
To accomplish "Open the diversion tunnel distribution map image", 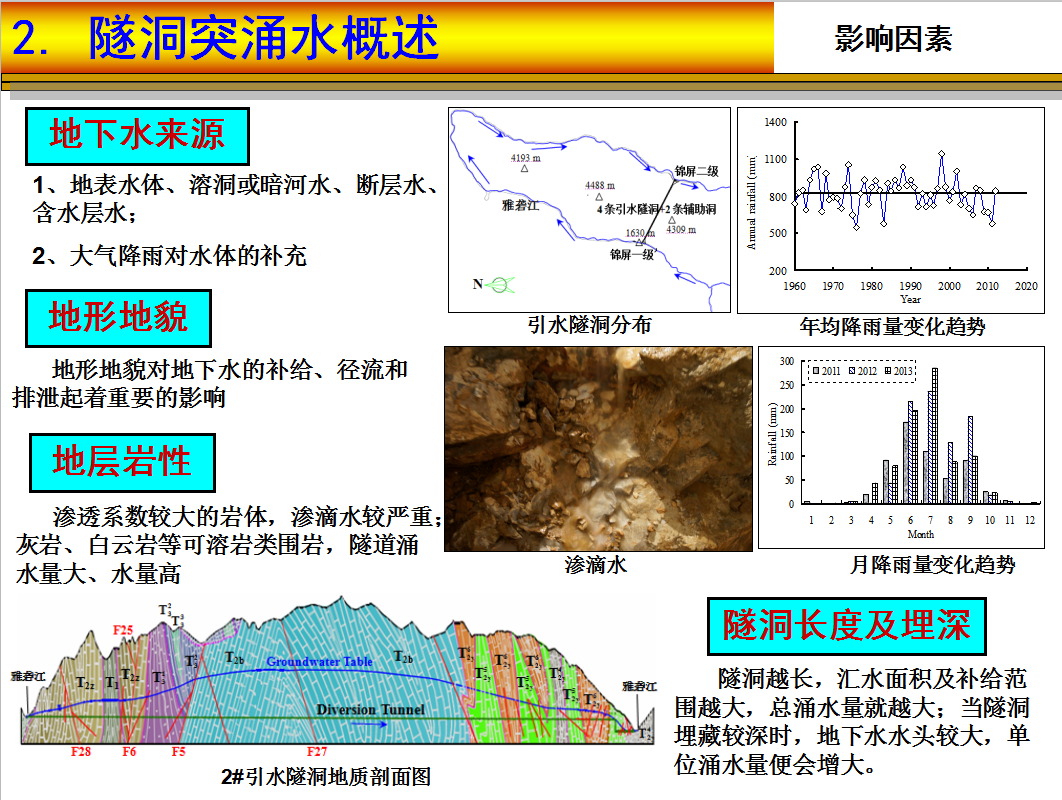I will tap(589, 210).
